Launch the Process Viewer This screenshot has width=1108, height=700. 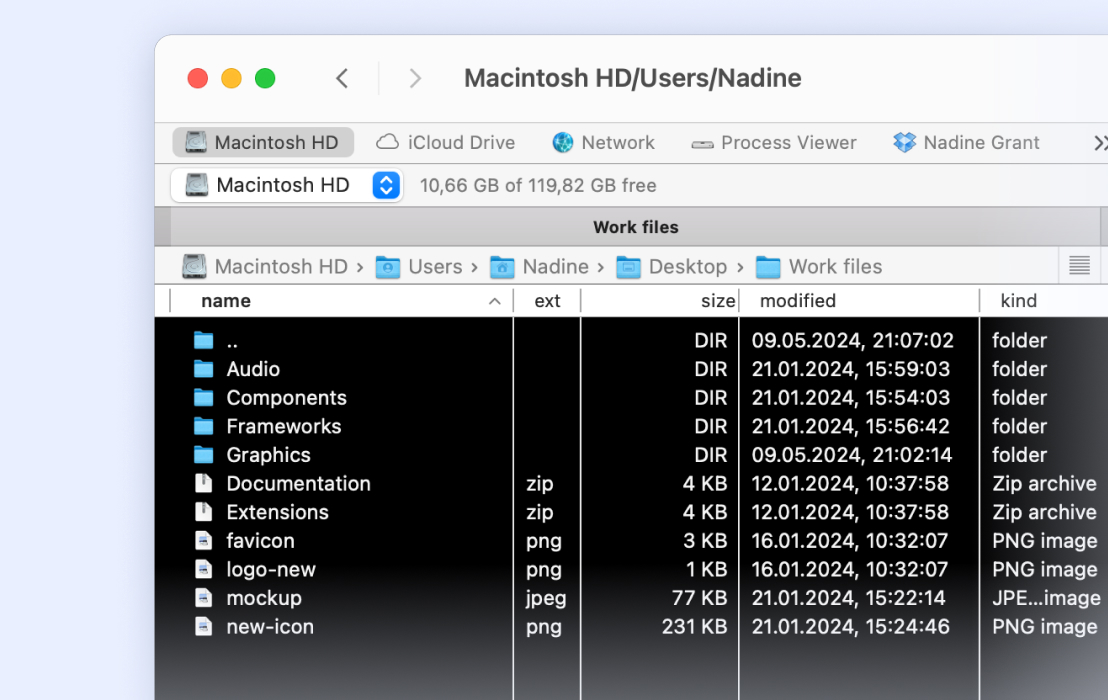pos(773,142)
